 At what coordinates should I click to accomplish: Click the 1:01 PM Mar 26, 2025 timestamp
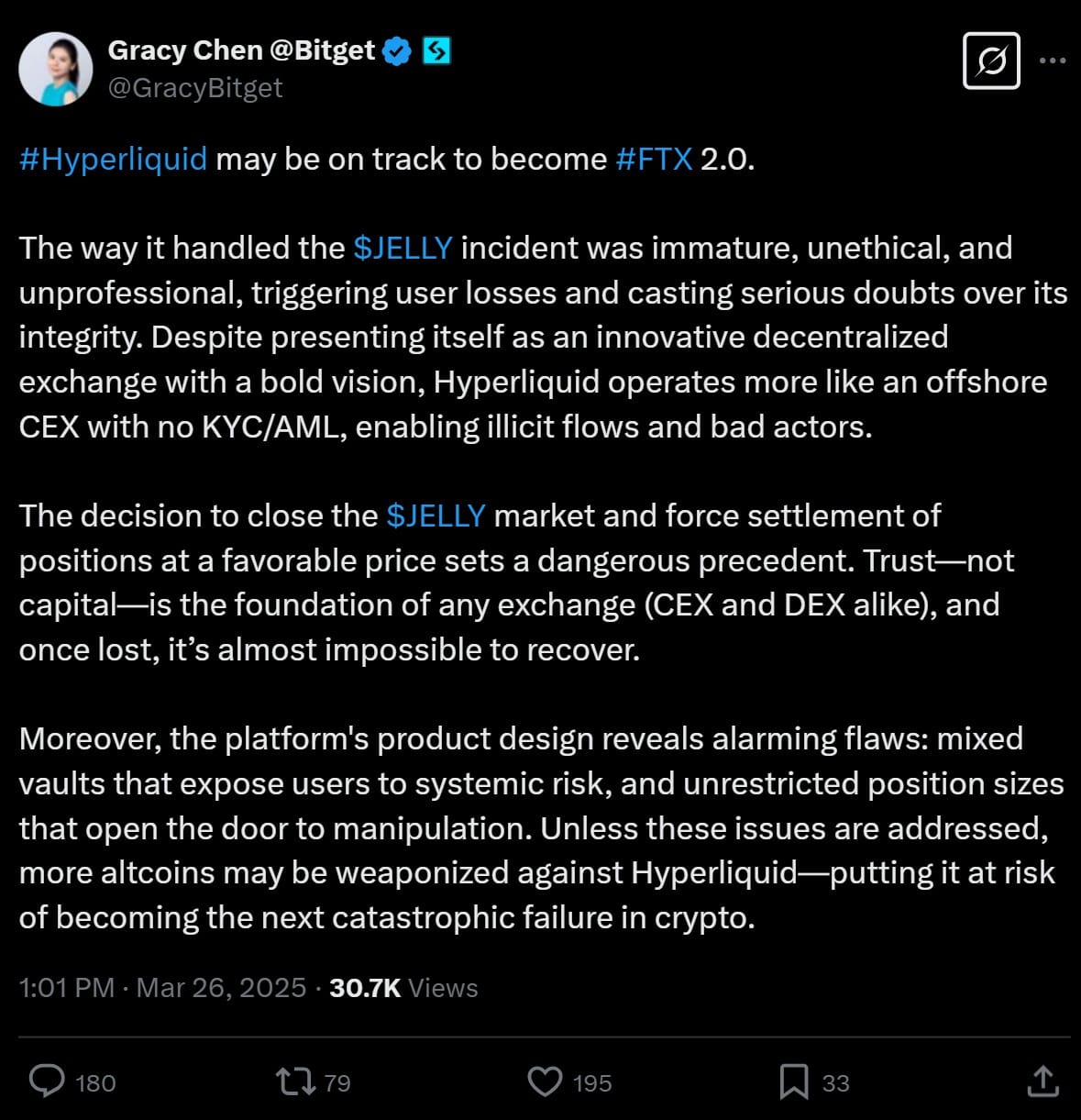coord(162,988)
